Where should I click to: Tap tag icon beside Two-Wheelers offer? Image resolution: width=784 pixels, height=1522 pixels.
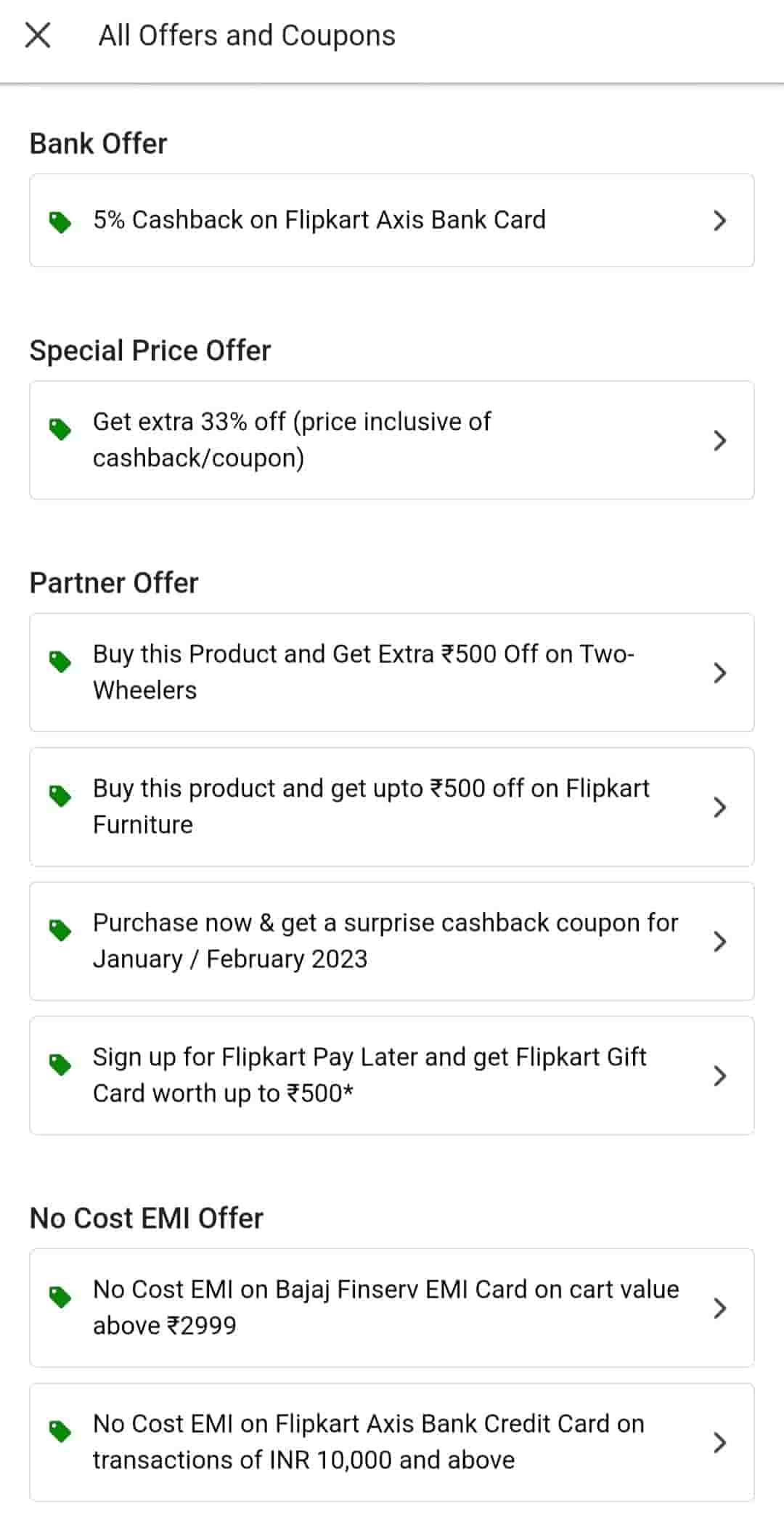(60, 662)
